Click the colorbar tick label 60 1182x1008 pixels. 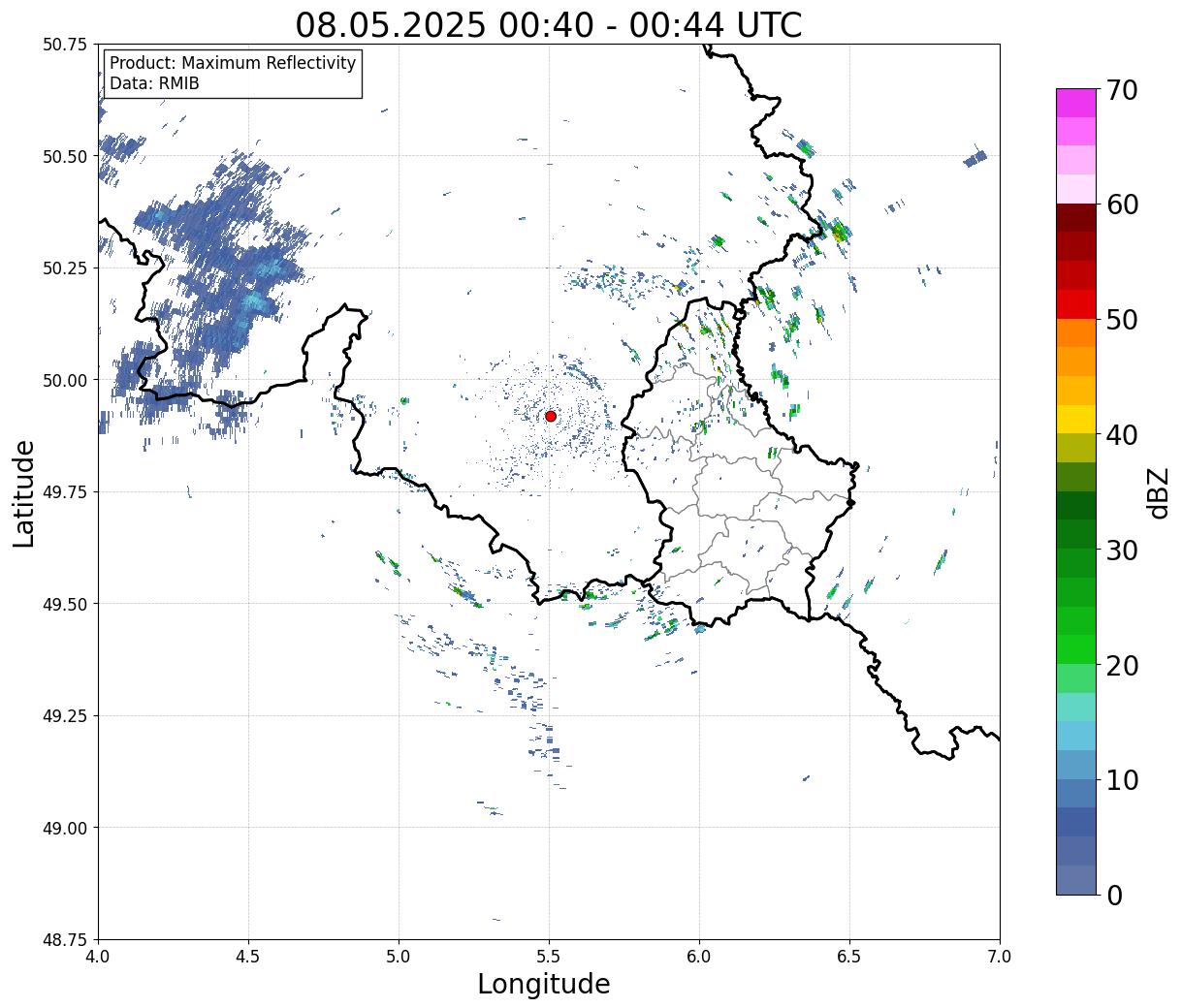1122,205
